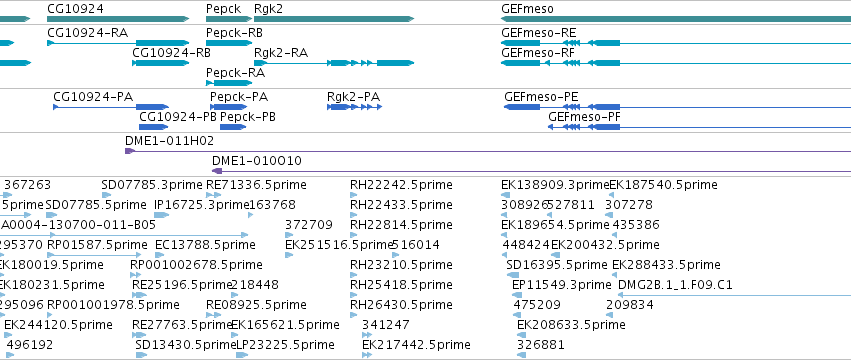851x360 pixels.
Task: Click EST SD07785.3prime
Action: [151, 185]
